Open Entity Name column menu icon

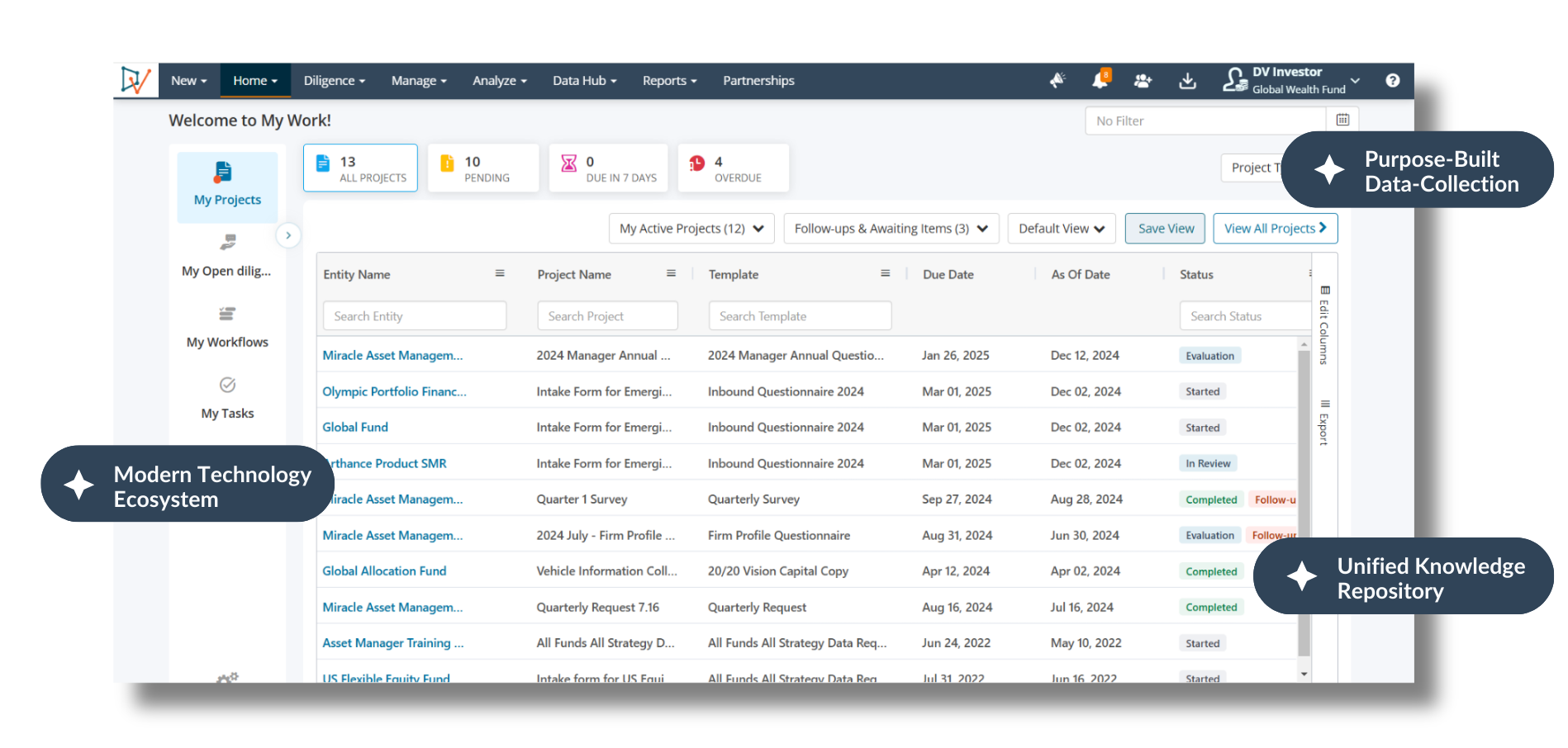point(500,273)
